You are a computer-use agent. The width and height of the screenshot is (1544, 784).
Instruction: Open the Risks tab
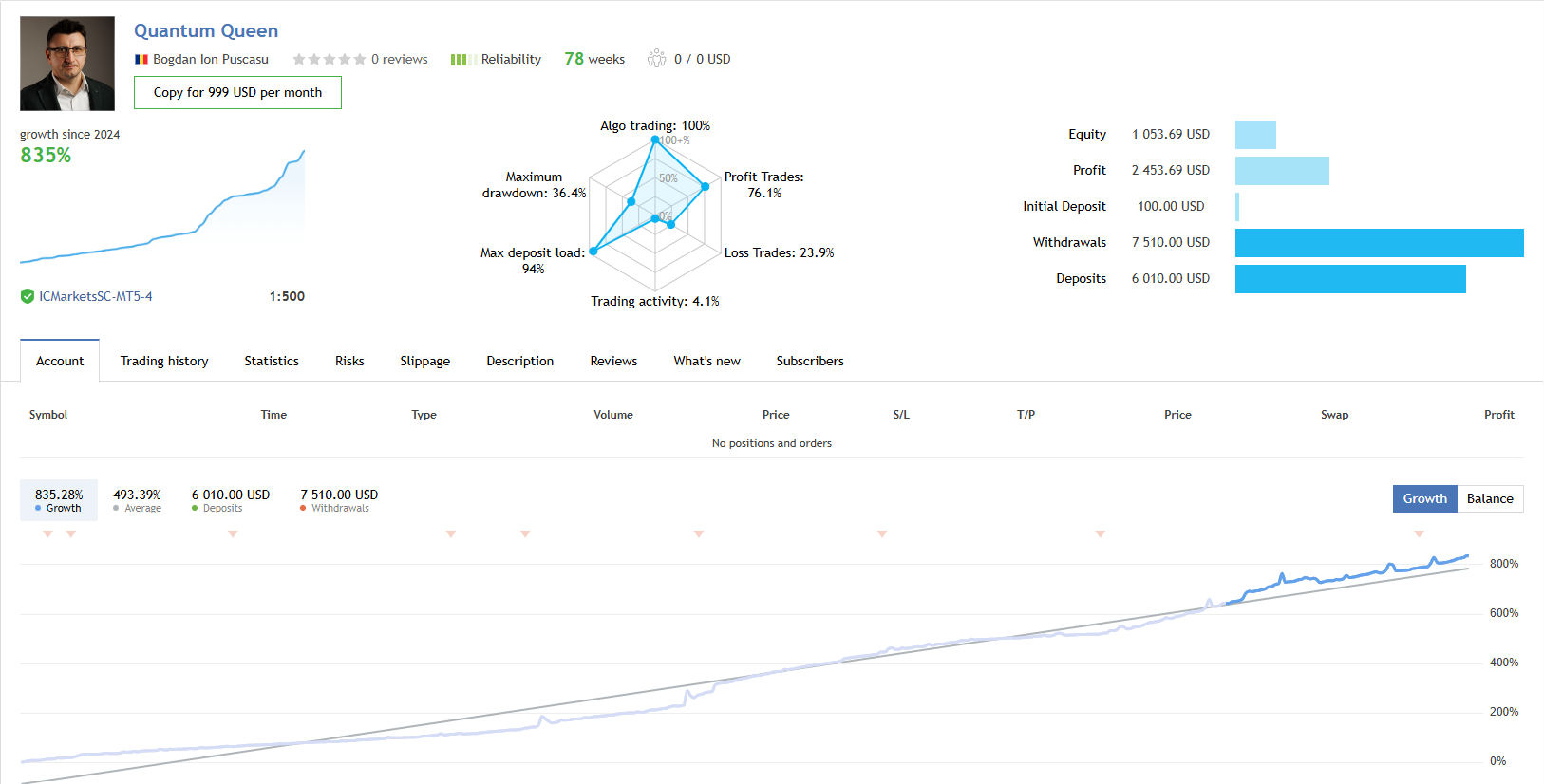[349, 361]
